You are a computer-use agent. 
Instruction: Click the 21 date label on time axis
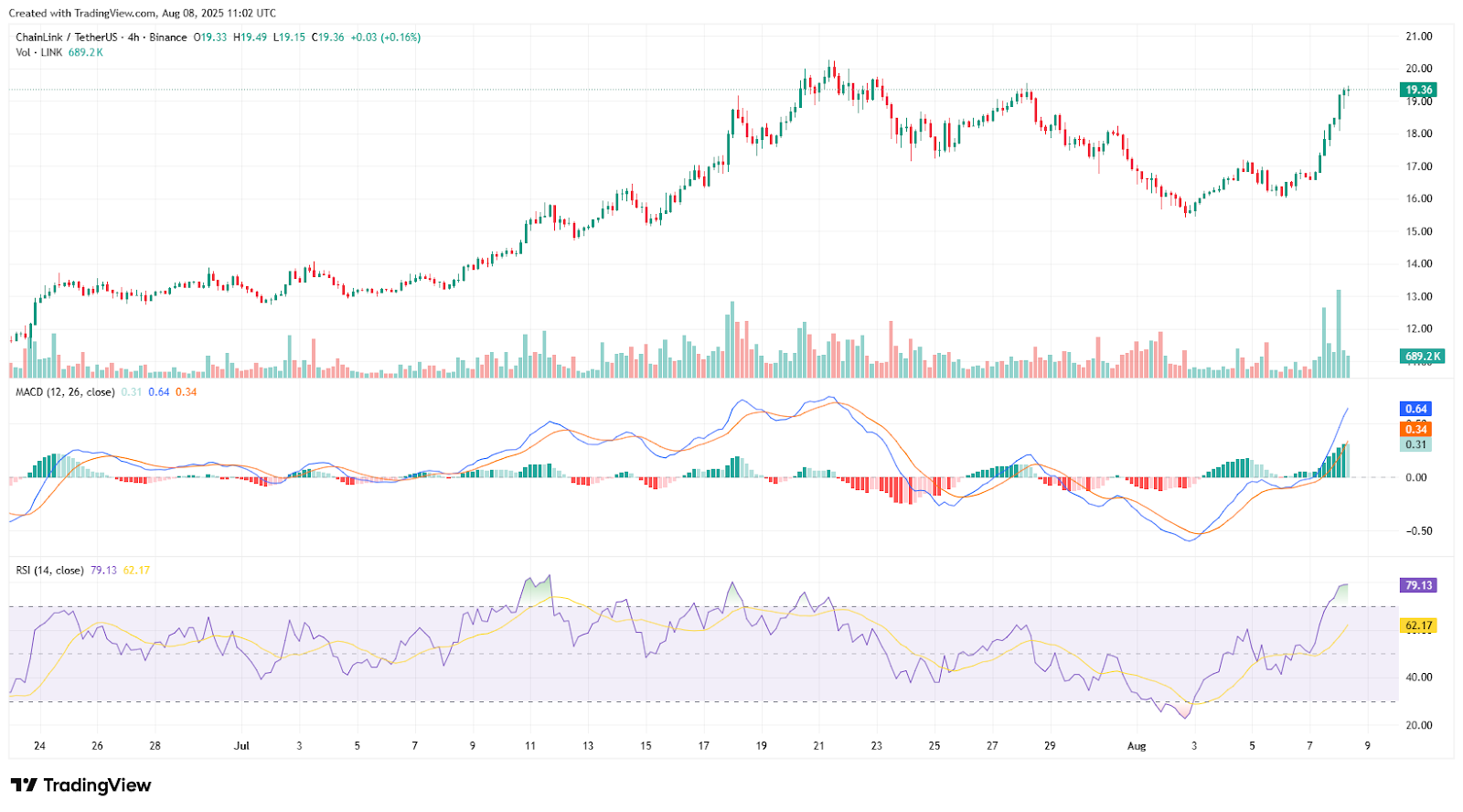point(818,746)
